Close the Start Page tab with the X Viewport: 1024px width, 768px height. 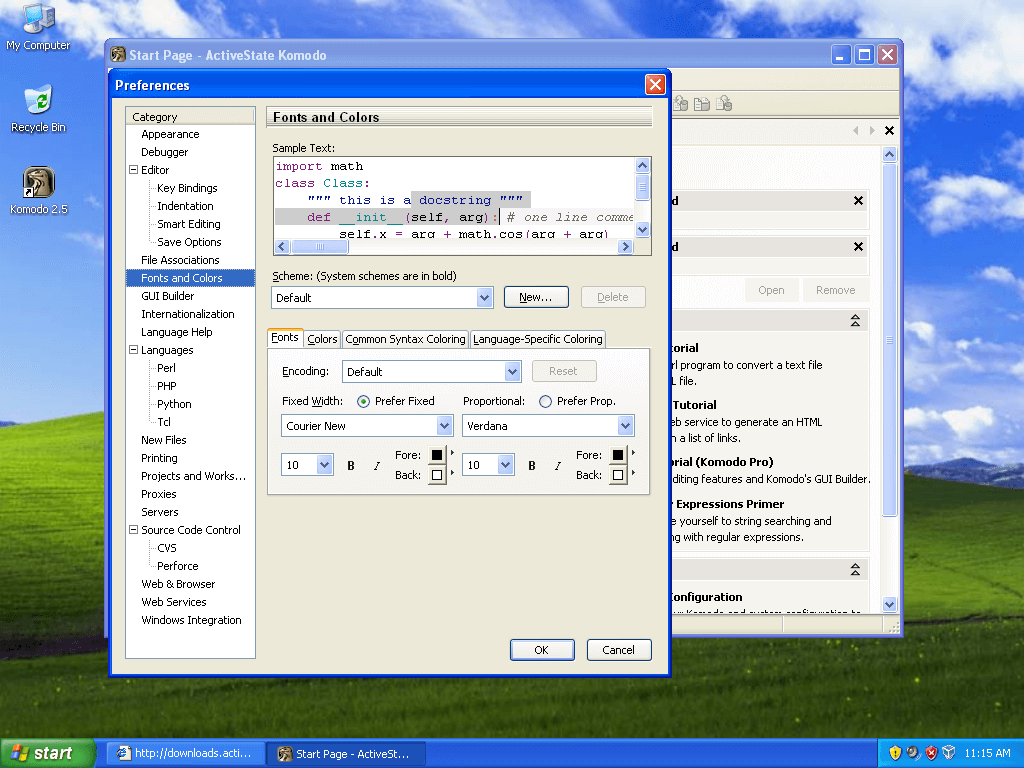point(889,131)
